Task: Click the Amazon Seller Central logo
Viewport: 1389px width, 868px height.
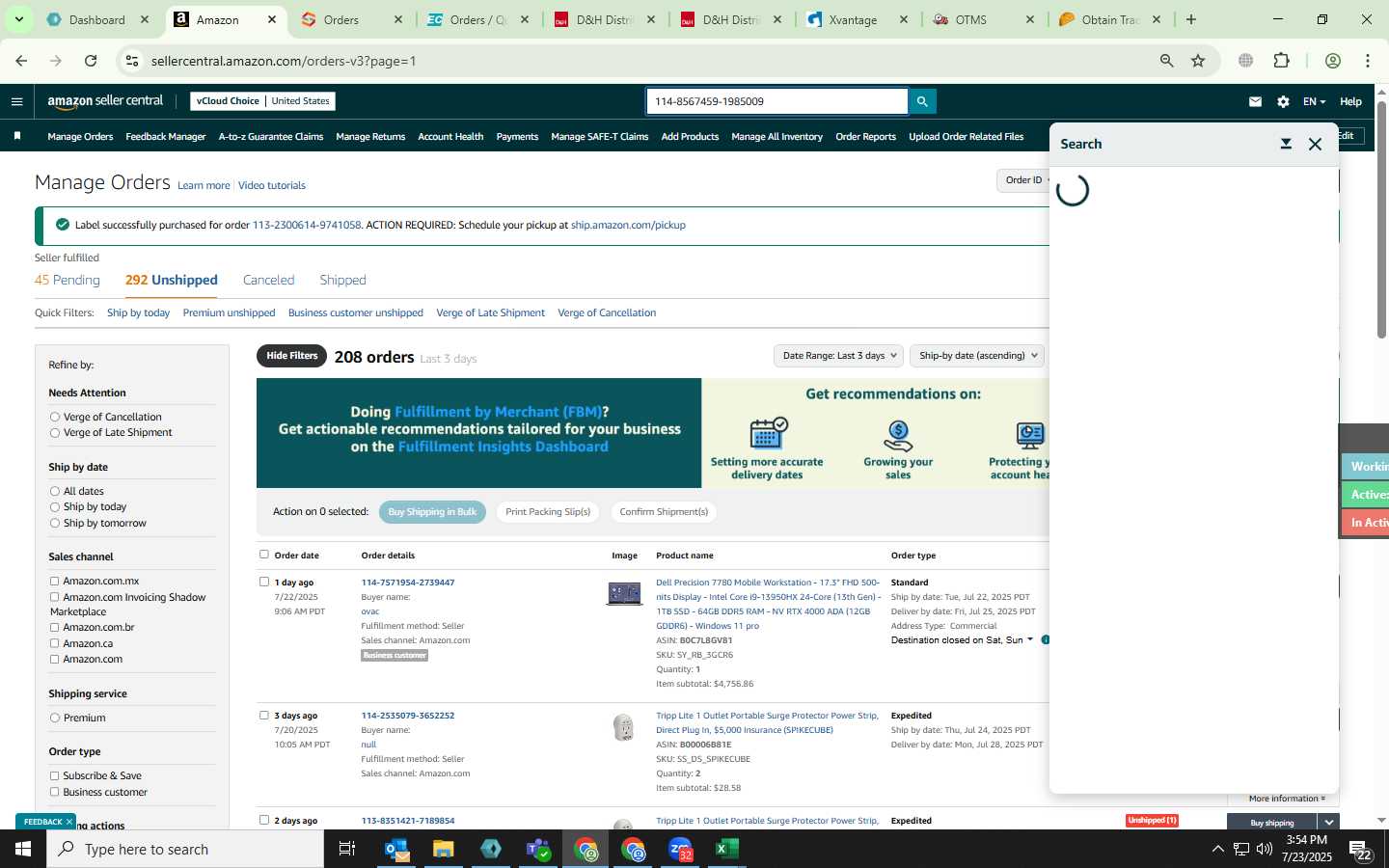Action: [105, 100]
